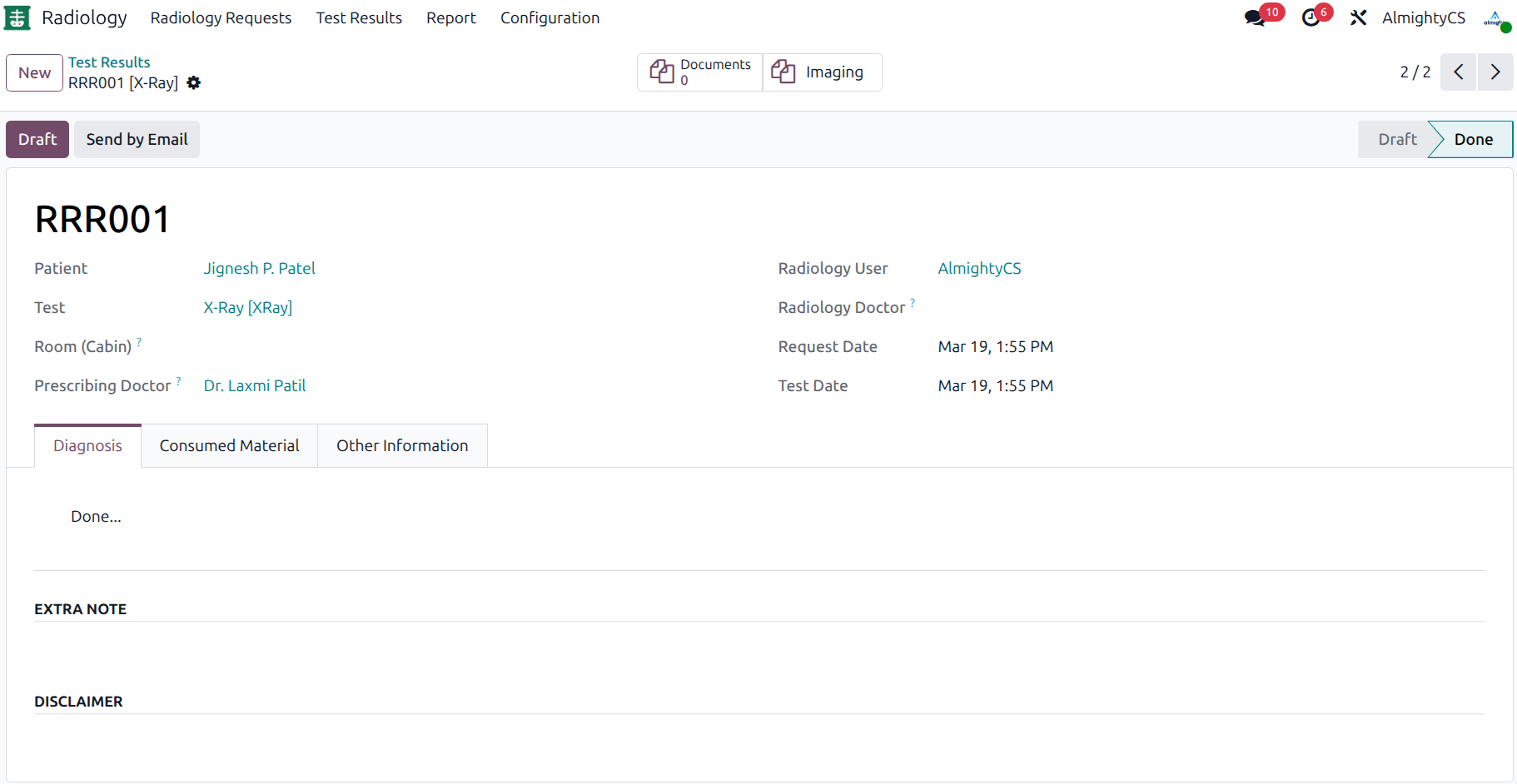This screenshot has width=1517, height=784.
Task: Open the Test Results menu
Action: 359,17
